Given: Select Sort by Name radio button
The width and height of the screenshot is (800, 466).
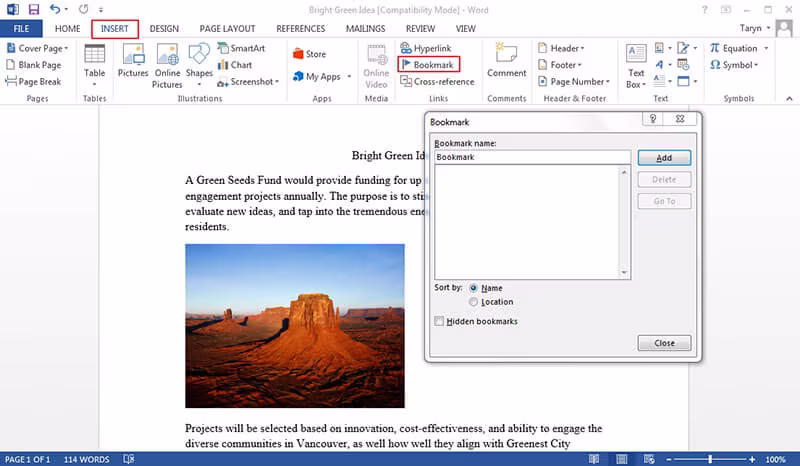Looking at the screenshot, I should point(473,288).
